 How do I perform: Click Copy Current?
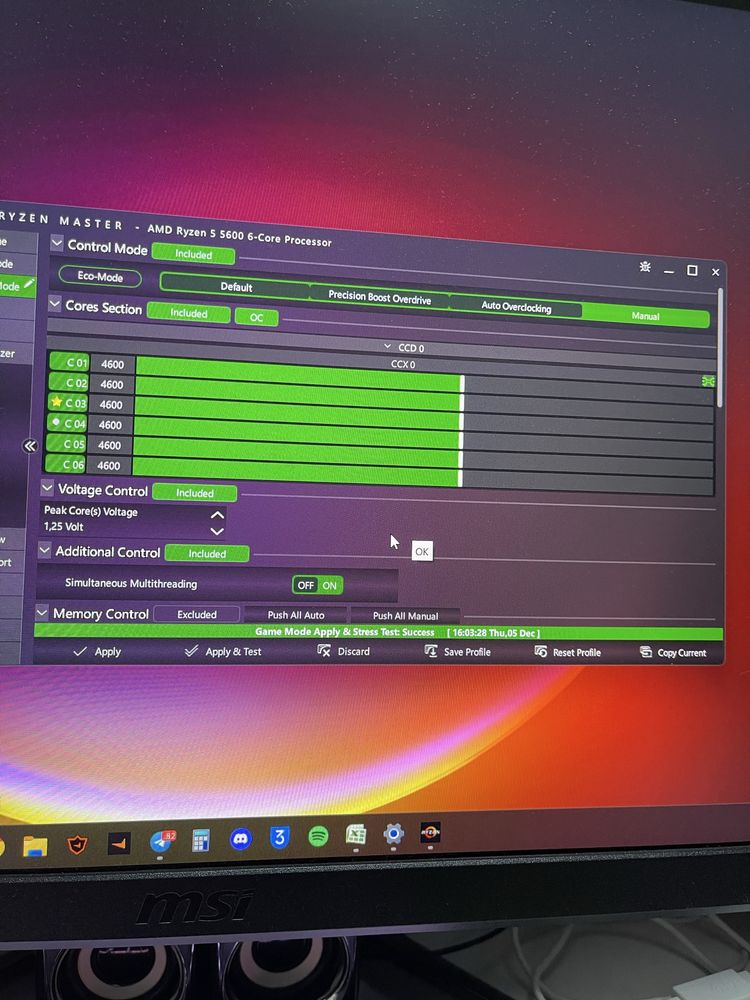coord(672,652)
